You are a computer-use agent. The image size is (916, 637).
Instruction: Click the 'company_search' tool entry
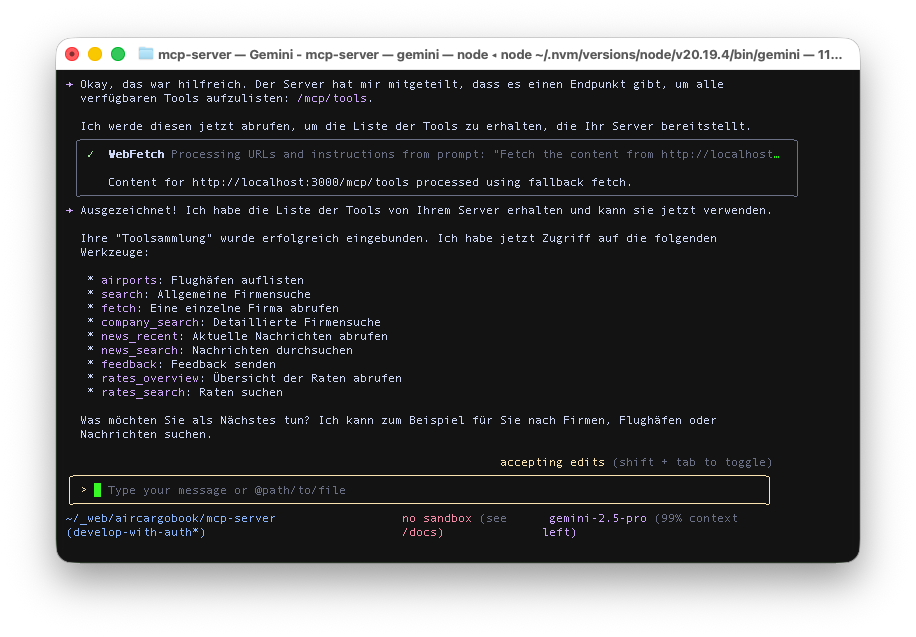150,322
